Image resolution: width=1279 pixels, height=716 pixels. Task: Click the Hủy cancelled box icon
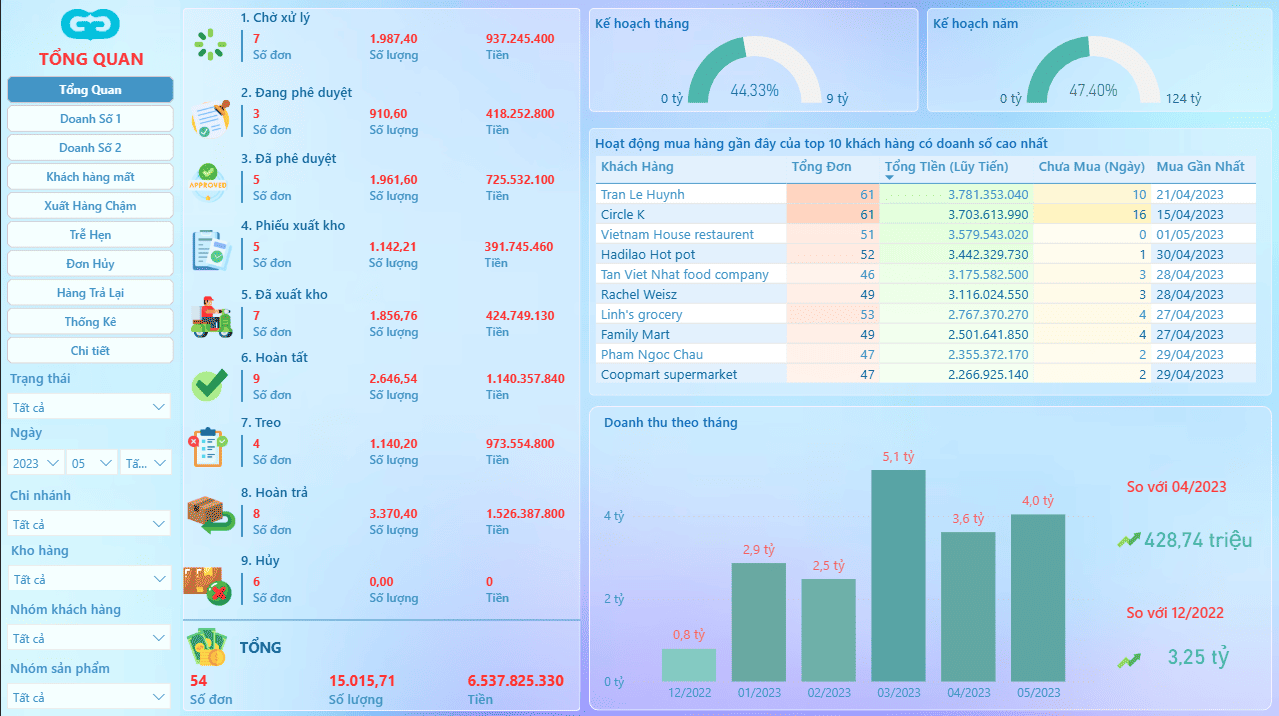pos(208,585)
